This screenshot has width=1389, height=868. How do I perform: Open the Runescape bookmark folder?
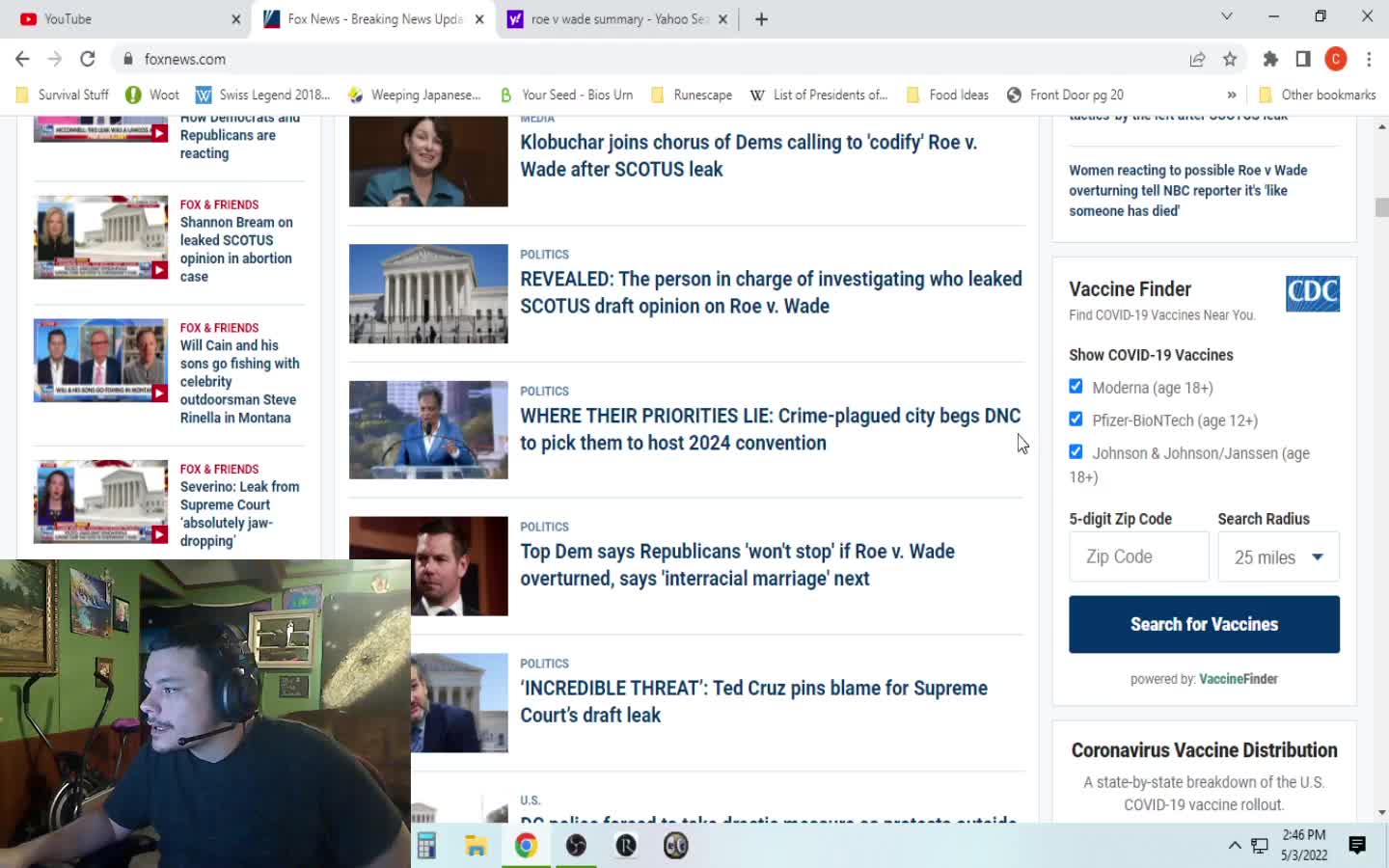[x=692, y=95]
